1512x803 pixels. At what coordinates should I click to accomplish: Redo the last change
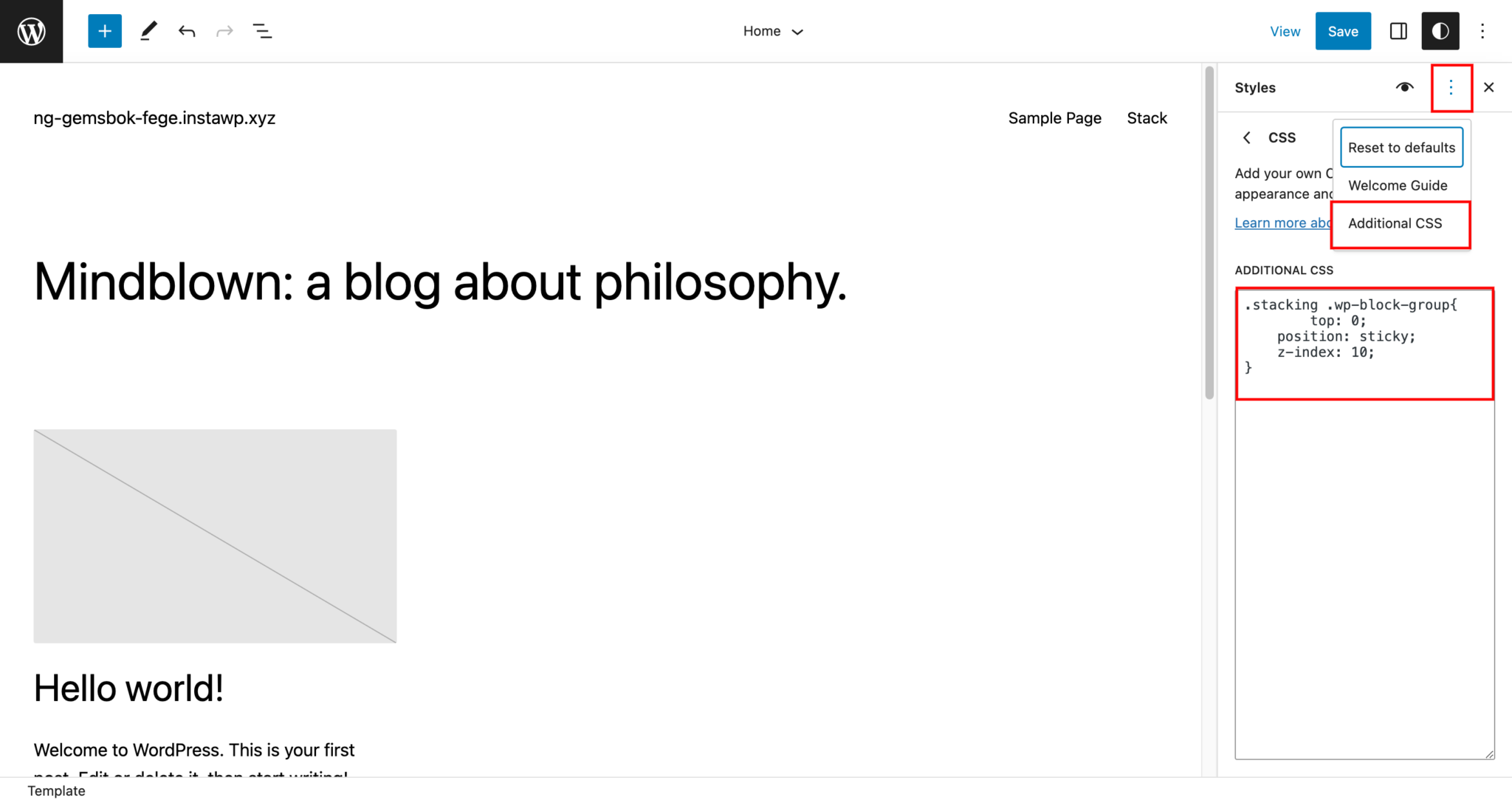tap(224, 31)
